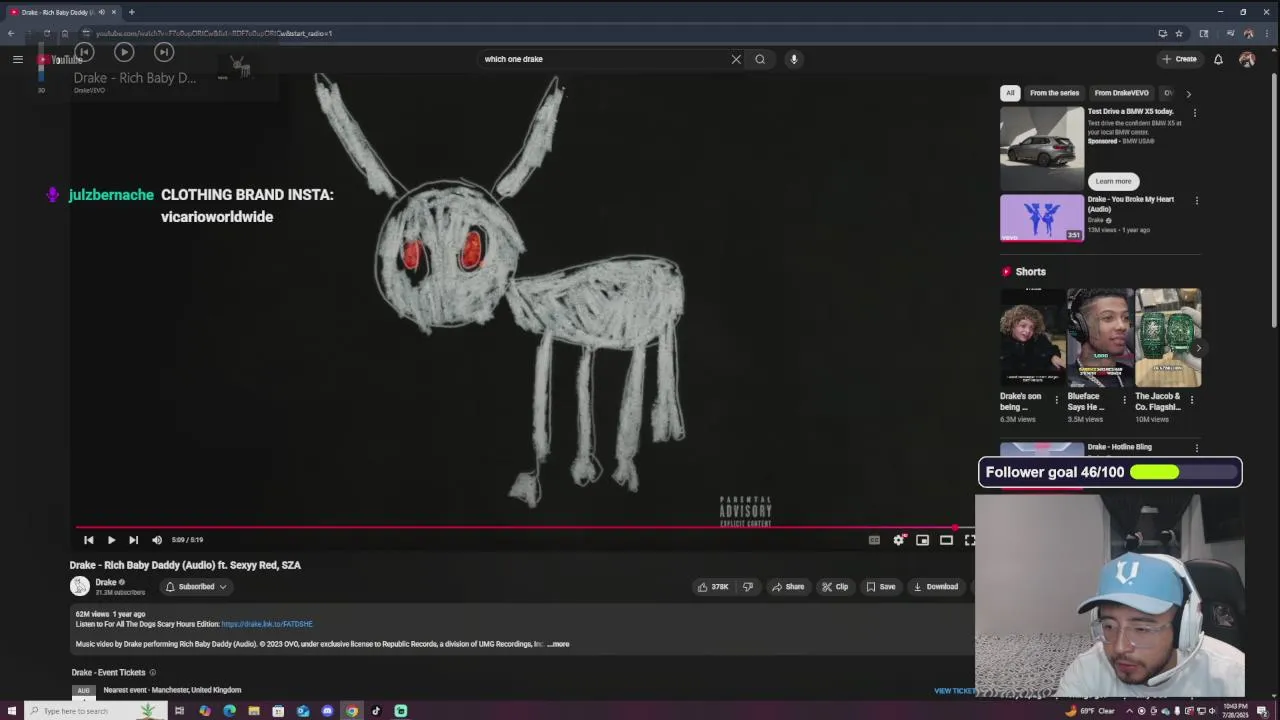The width and height of the screenshot is (1280, 720).
Task: Open the Blueface Says He Shorts thumbnail
Action: pyautogui.click(x=1100, y=338)
